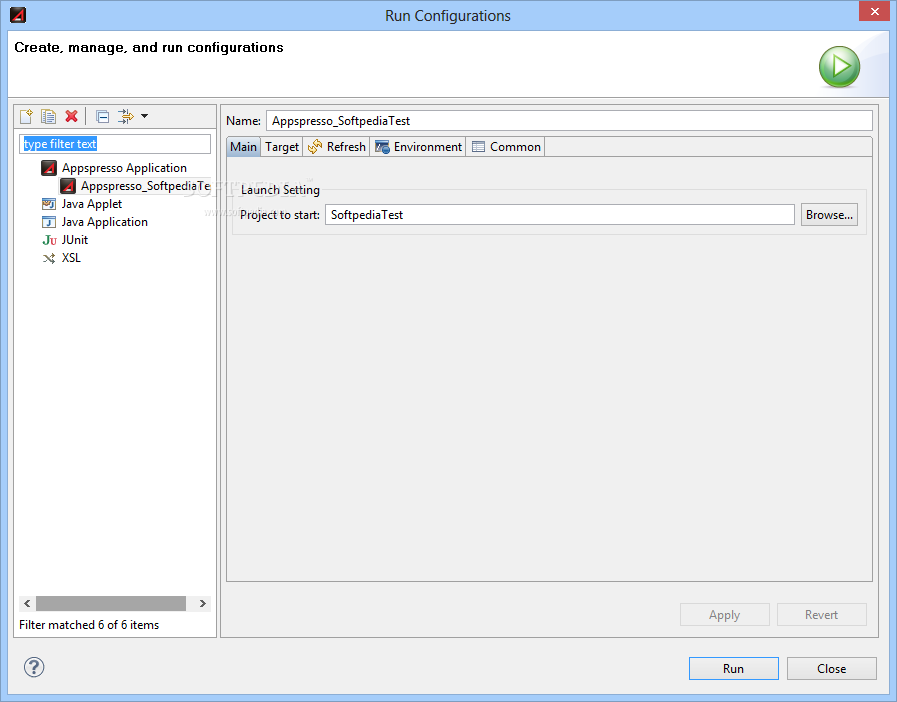Click the Run button
The width and height of the screenshot is (897, 702).
[x=733, y=668]
